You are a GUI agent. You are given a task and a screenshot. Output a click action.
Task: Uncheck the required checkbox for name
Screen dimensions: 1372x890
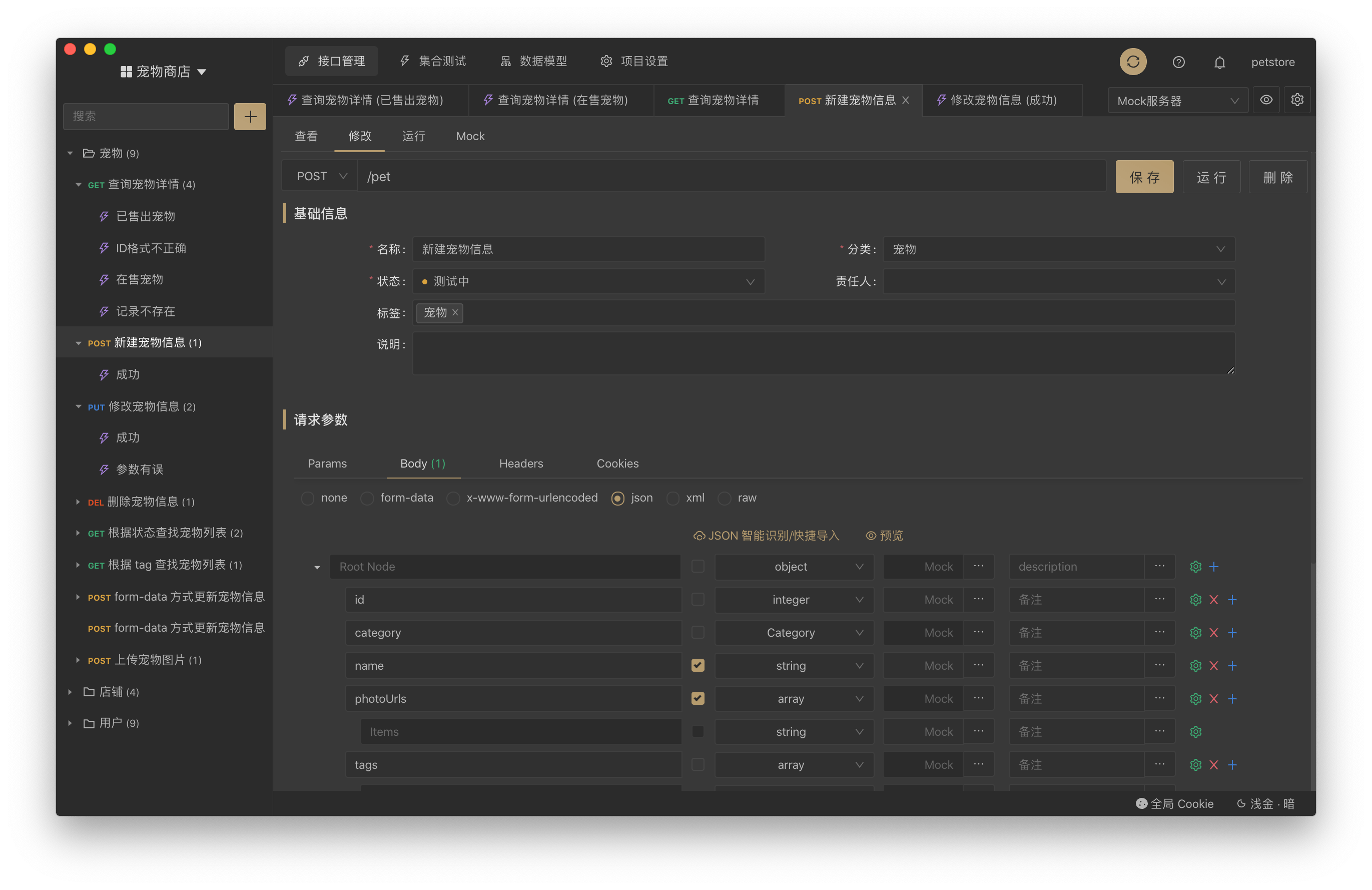(698, 665)
